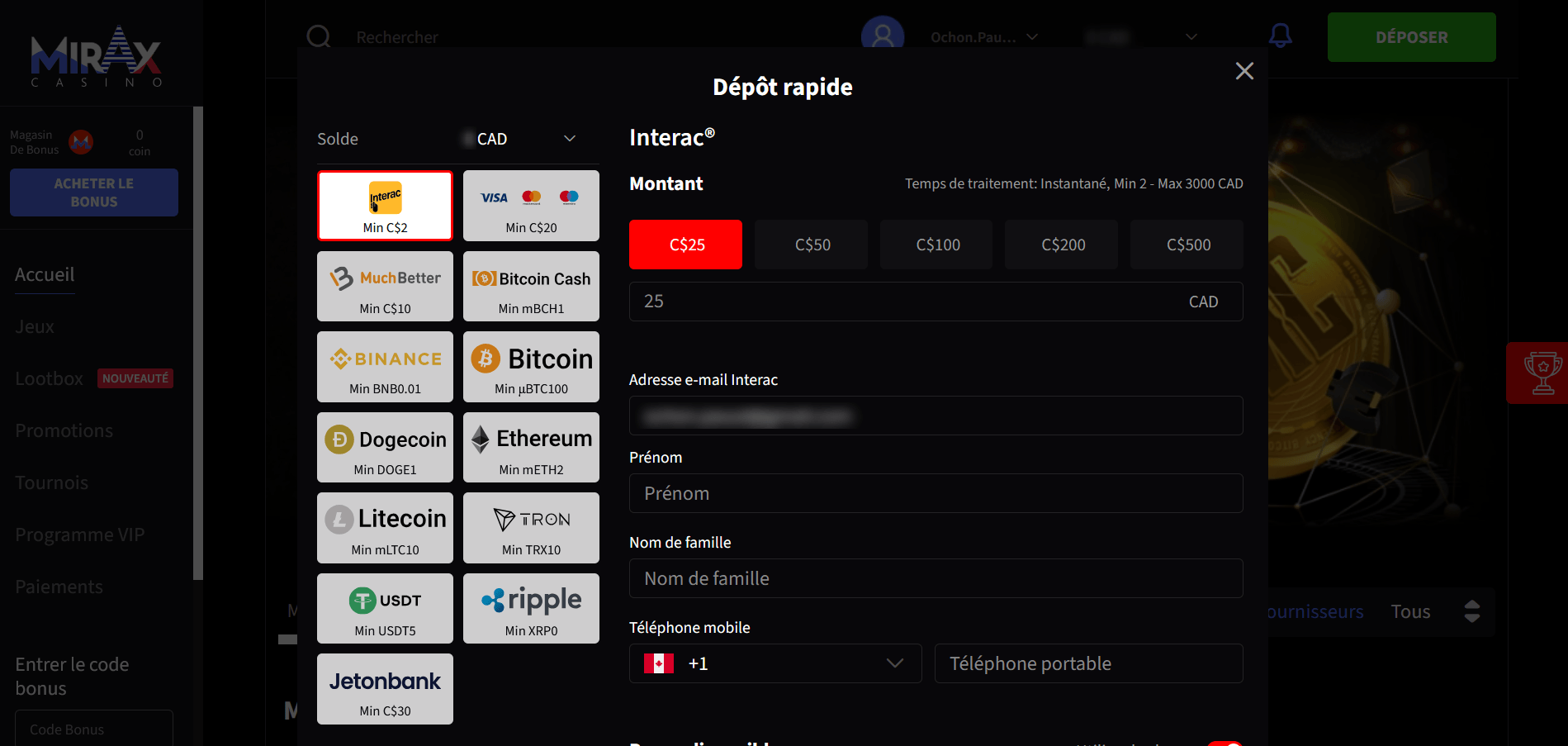This screenshot has height=746, width=1568.
Task: Select MuchBetter payment option
Action: pos(385,286)
